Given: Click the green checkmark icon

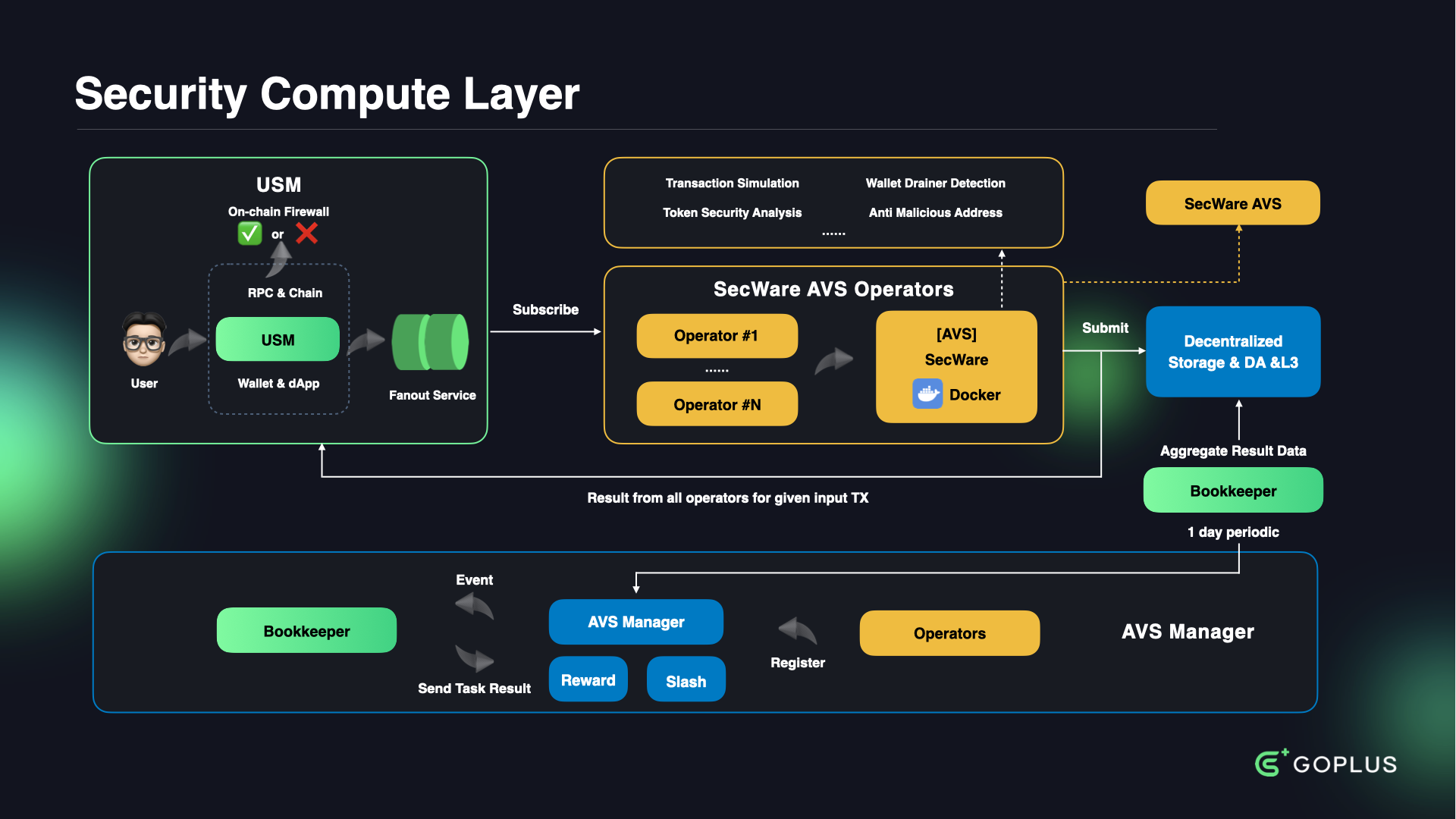Looking at the screenshot, I should (x=249, y=233).
